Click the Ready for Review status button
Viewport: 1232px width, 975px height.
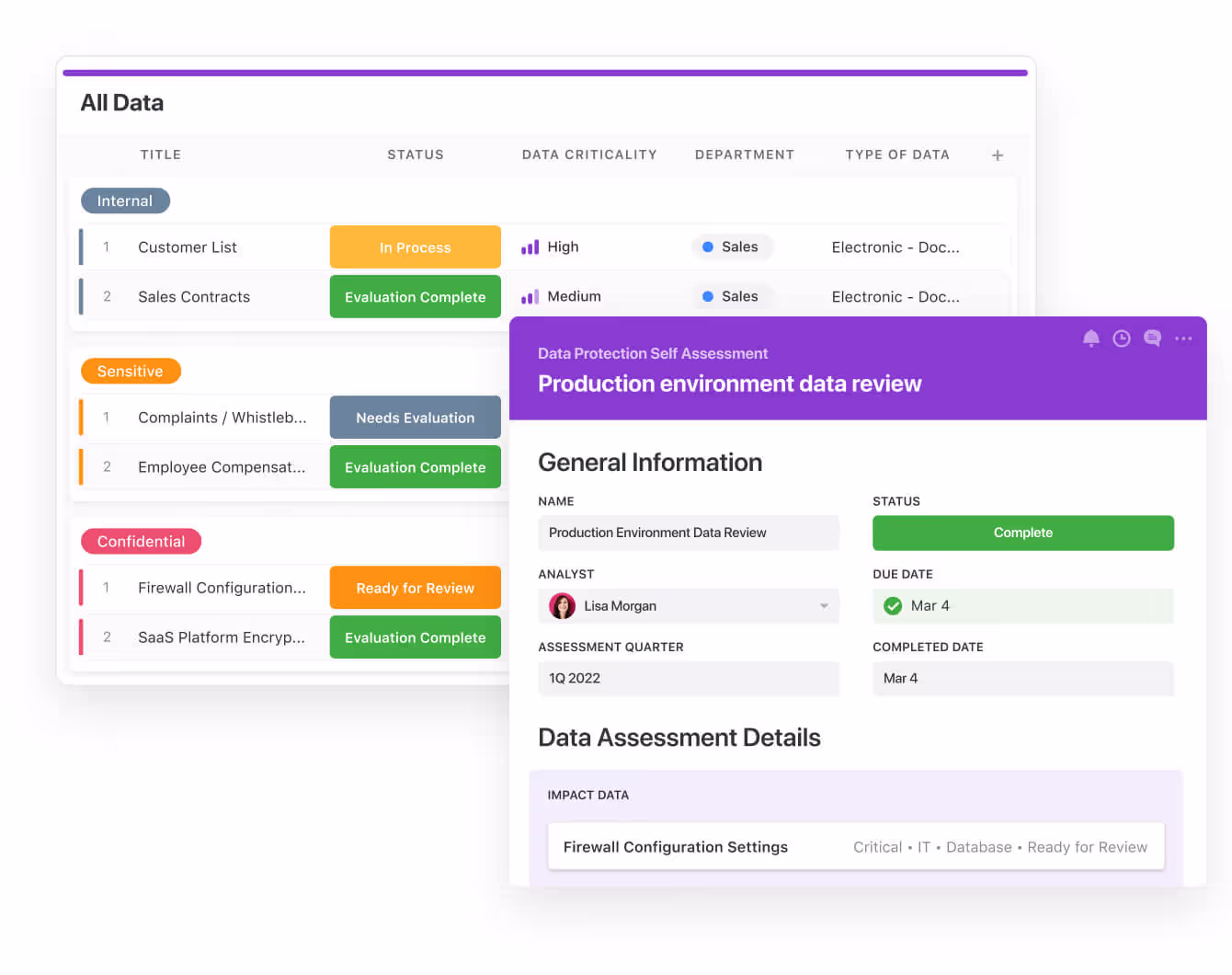[x=415, y=588]
